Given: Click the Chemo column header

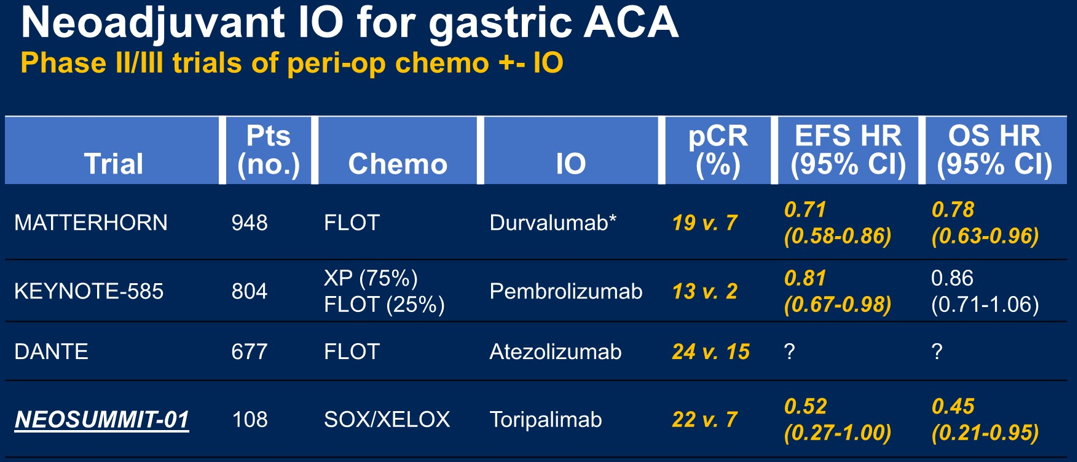Looking at the screenshot, I should (x=397, y=164).
